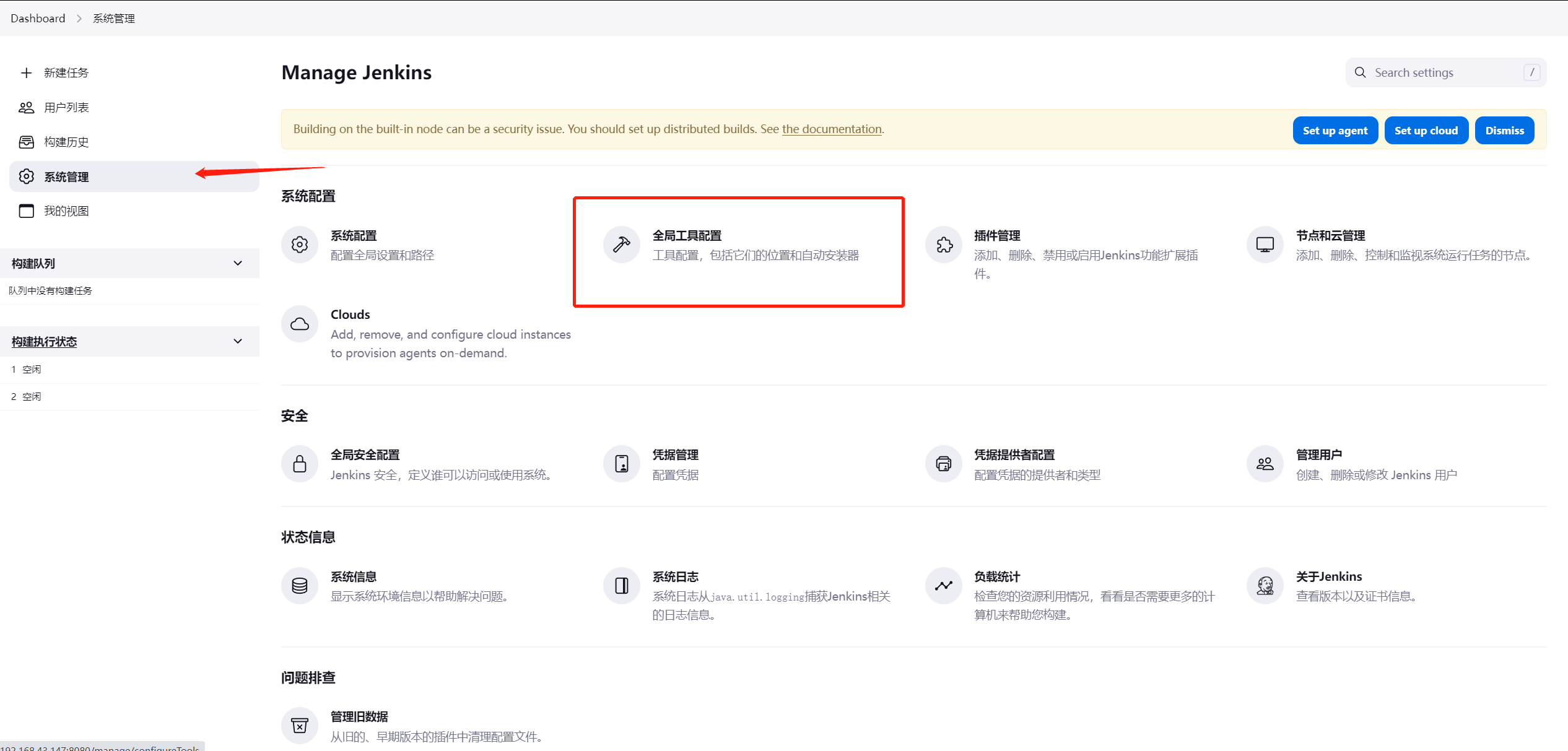Image resolution: width=1568 pixels, height=751 pixels.
Task: Click the cloud icon for Clouds
Action: tap(300, 324)
